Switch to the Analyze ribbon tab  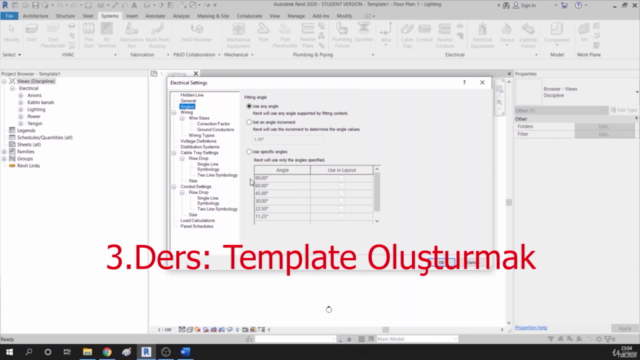click(x=181, y=16)
